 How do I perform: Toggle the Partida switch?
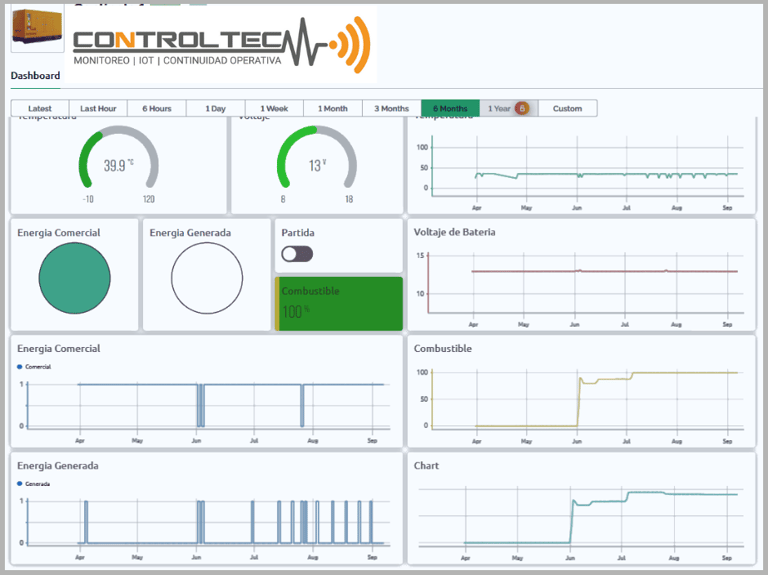[297, 254]
